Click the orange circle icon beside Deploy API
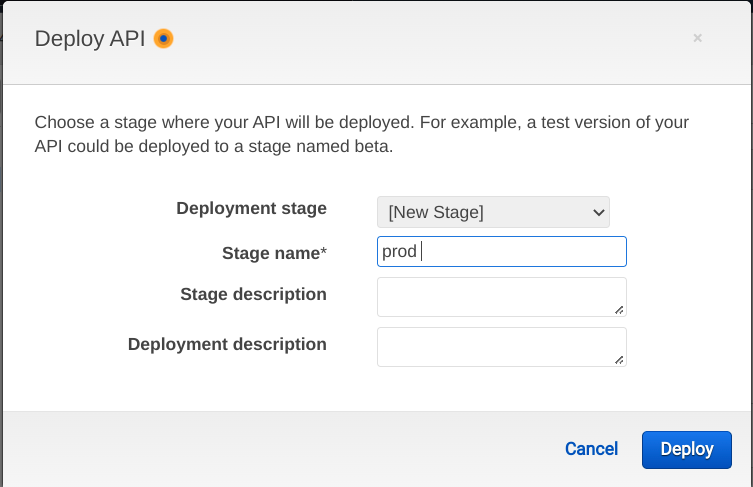 164,40
